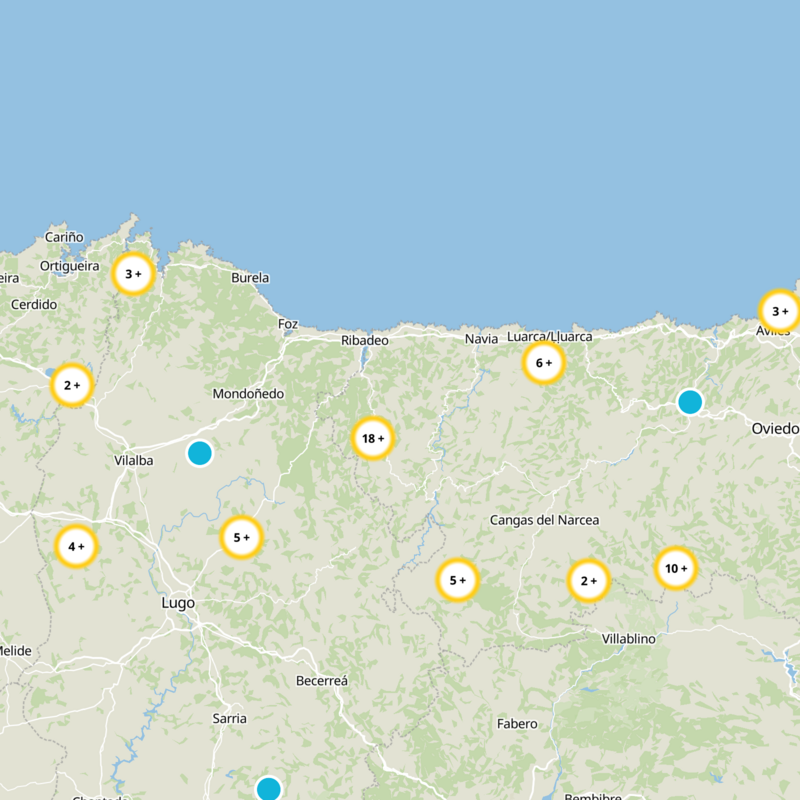The width and height of the screenshot is (800, 800).
Task: Click the Becerreá town label
Action: (x=322, y=681)
